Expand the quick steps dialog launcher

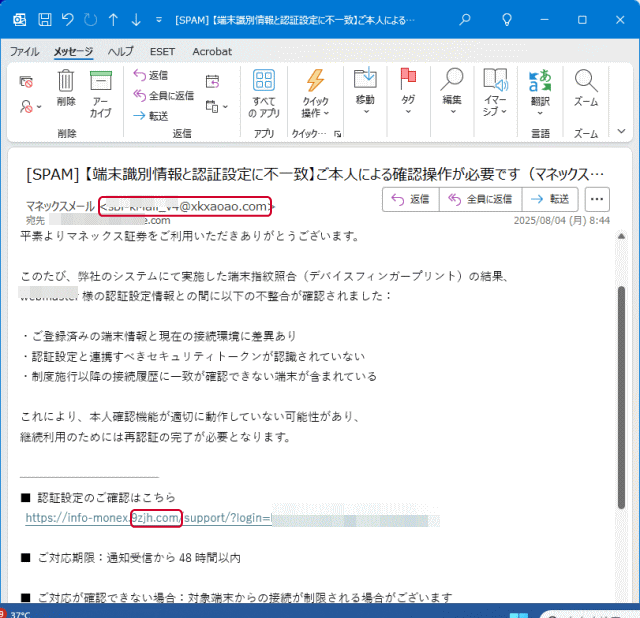tap(338, 133)
